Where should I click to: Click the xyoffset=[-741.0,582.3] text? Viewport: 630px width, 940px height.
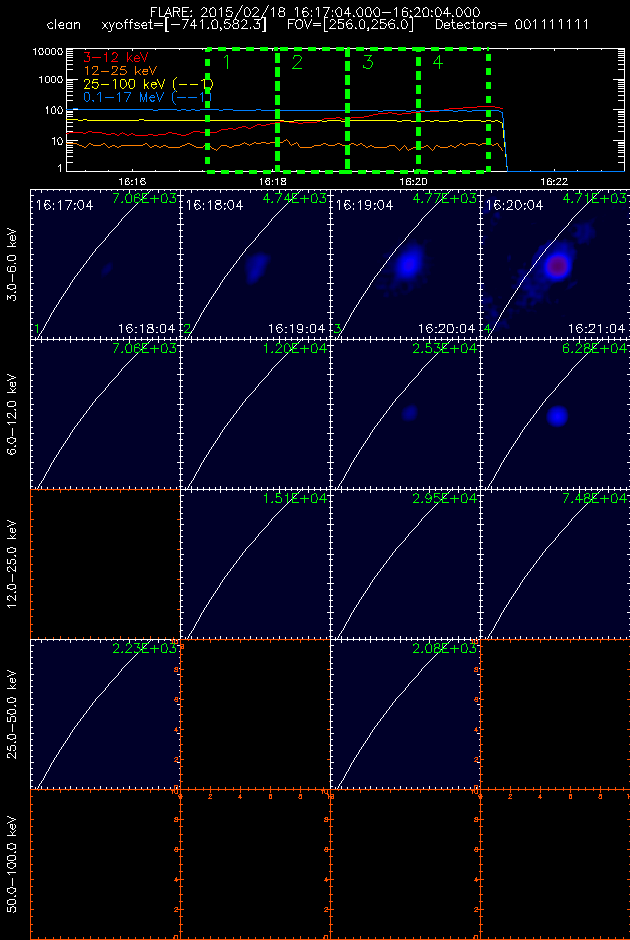185,26
